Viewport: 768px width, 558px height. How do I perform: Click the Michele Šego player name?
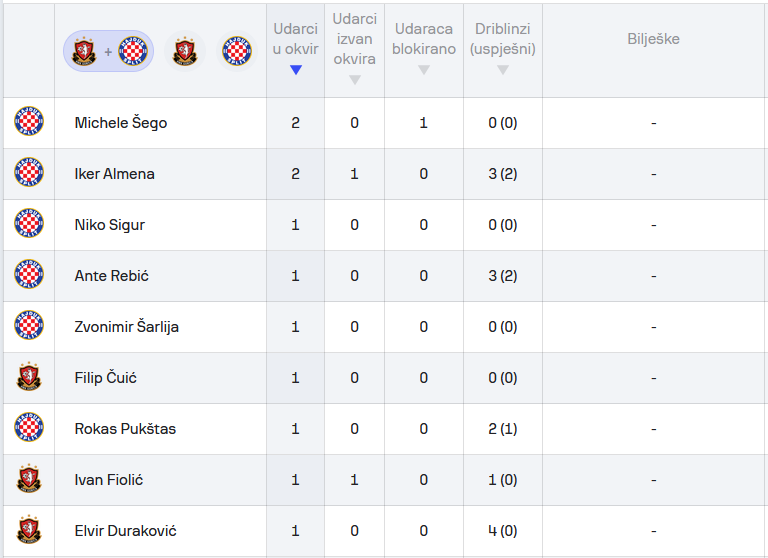tap(121, 123)
